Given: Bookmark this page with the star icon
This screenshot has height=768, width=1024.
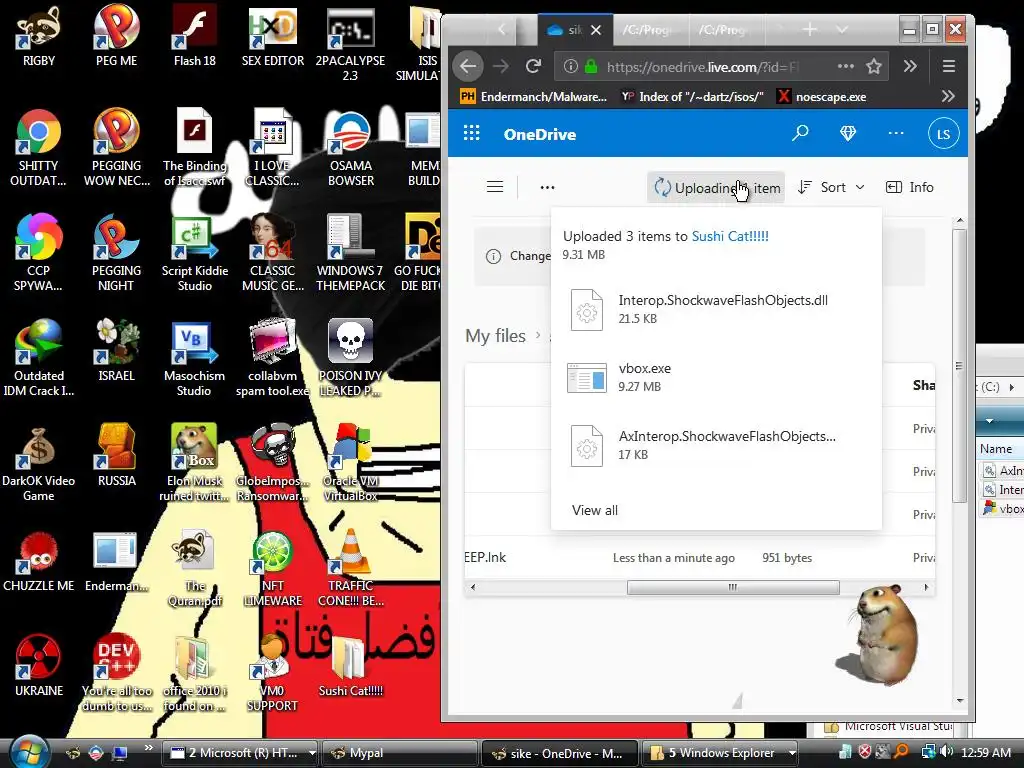Looking at the screenshot, I should click(874, 66).
